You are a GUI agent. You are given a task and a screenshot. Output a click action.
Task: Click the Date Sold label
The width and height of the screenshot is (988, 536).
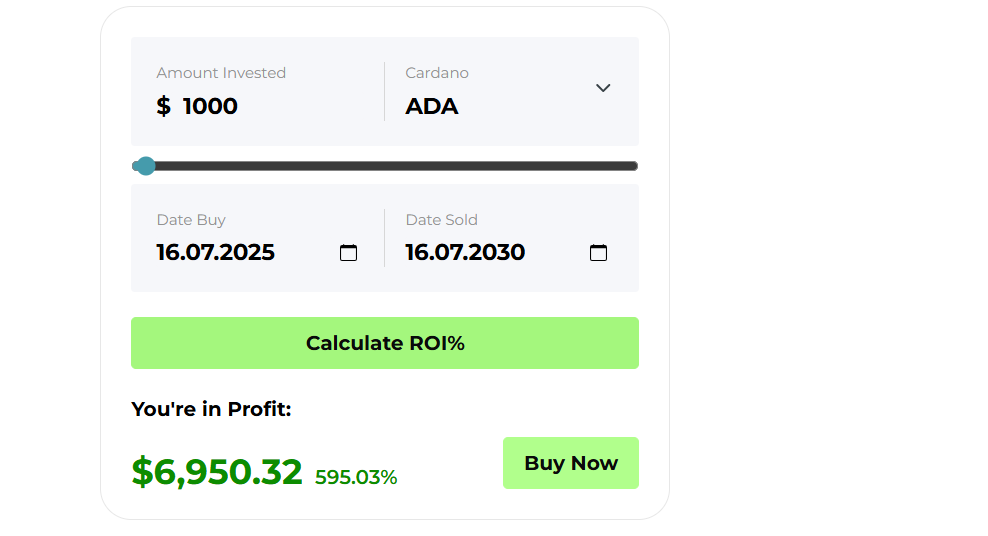point(441,220)
